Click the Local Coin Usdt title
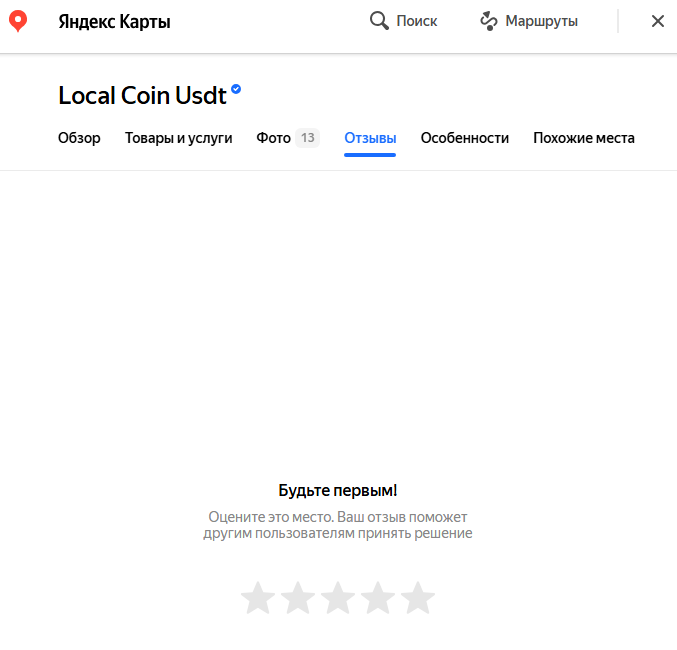This screenshot has height=650, width=677. [x=142, y=95]
